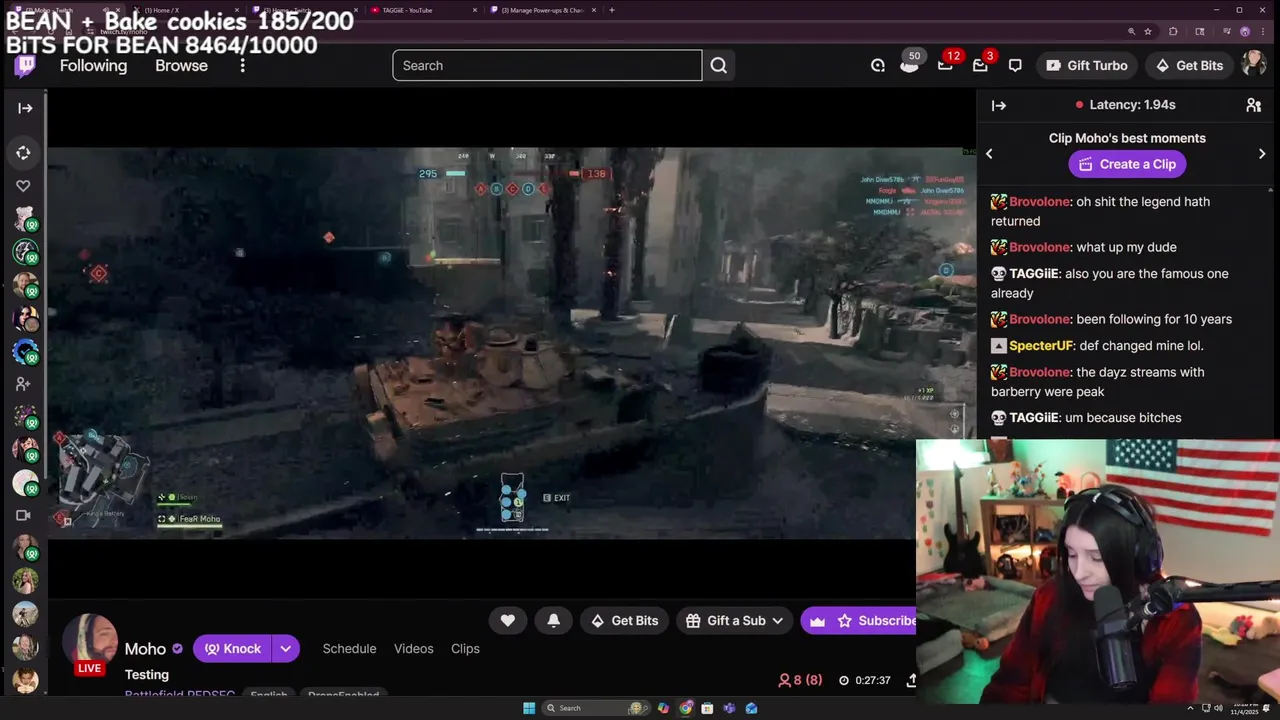
Task: Show the previous chat banner with the left arrow
Action: 989,154
